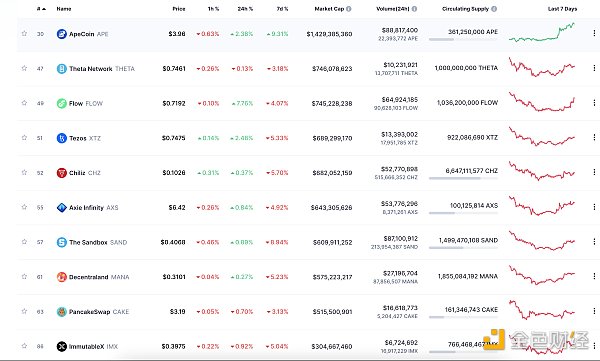Click the PancakeSwap CAKE icon
Viewport: 600px width, 361px height.
[62, 312]
